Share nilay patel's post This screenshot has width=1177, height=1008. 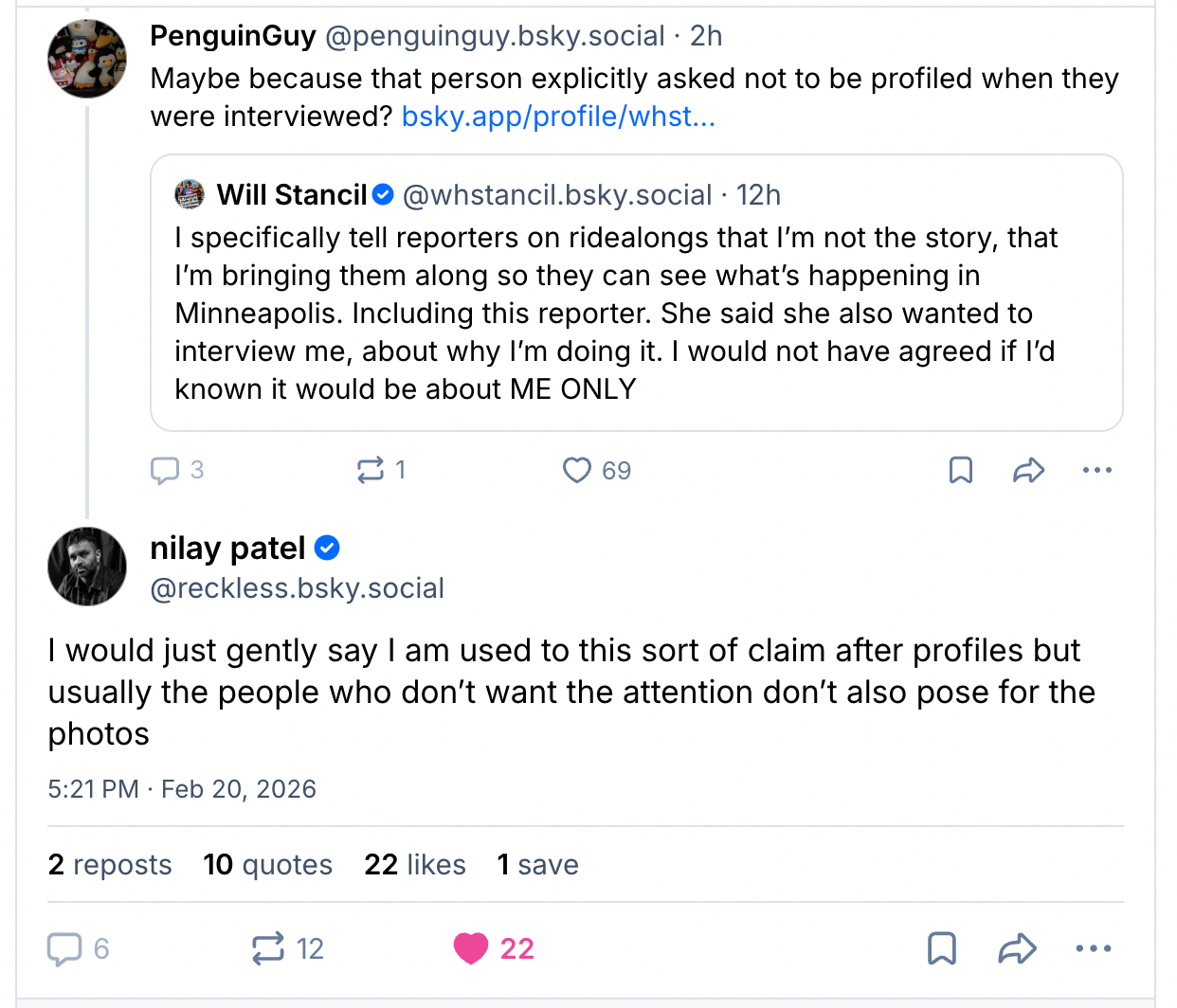pyautogui.click(x=1017, y=948)
